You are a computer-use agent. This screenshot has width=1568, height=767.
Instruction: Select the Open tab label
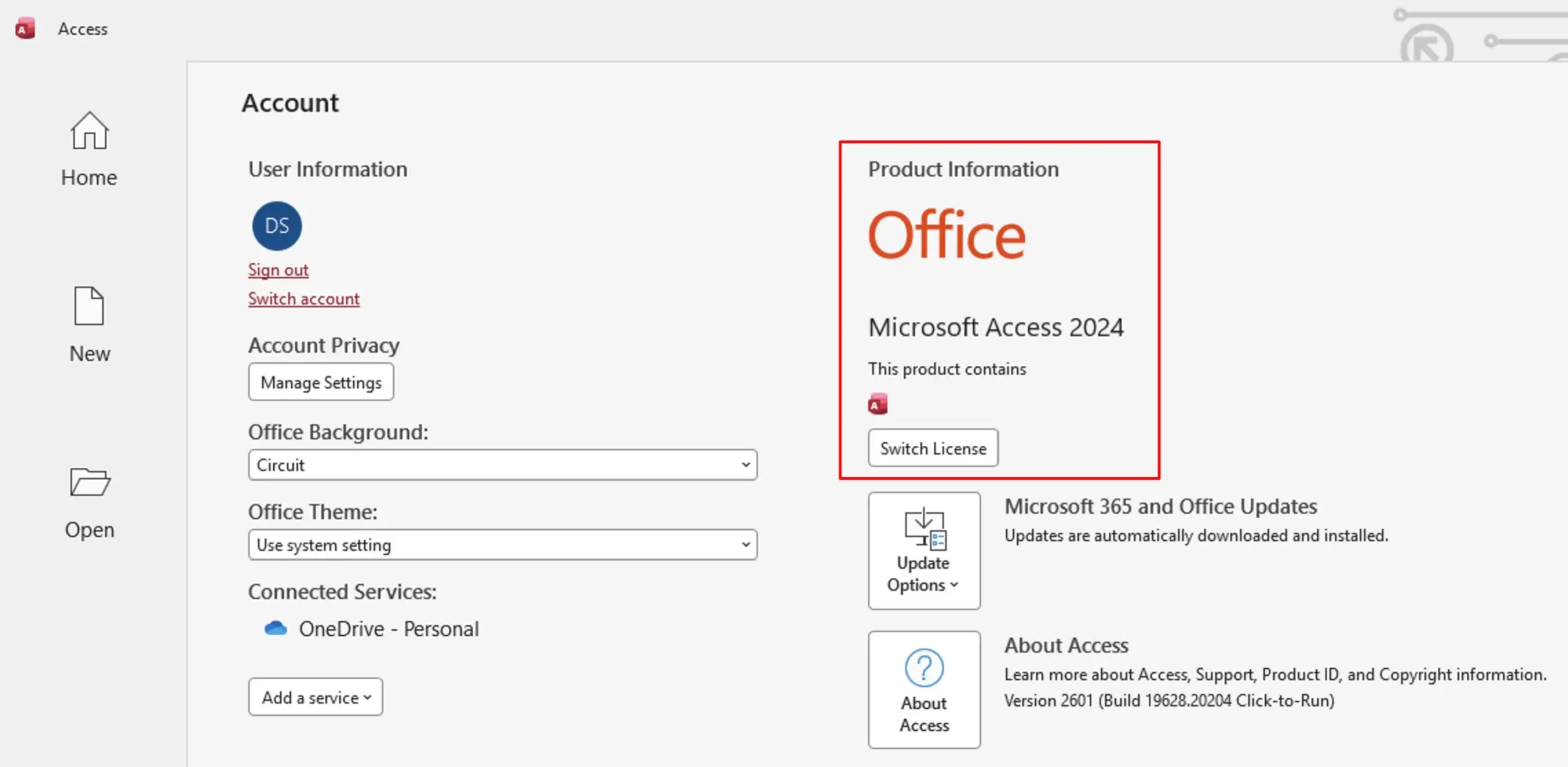tap(90, 529)
